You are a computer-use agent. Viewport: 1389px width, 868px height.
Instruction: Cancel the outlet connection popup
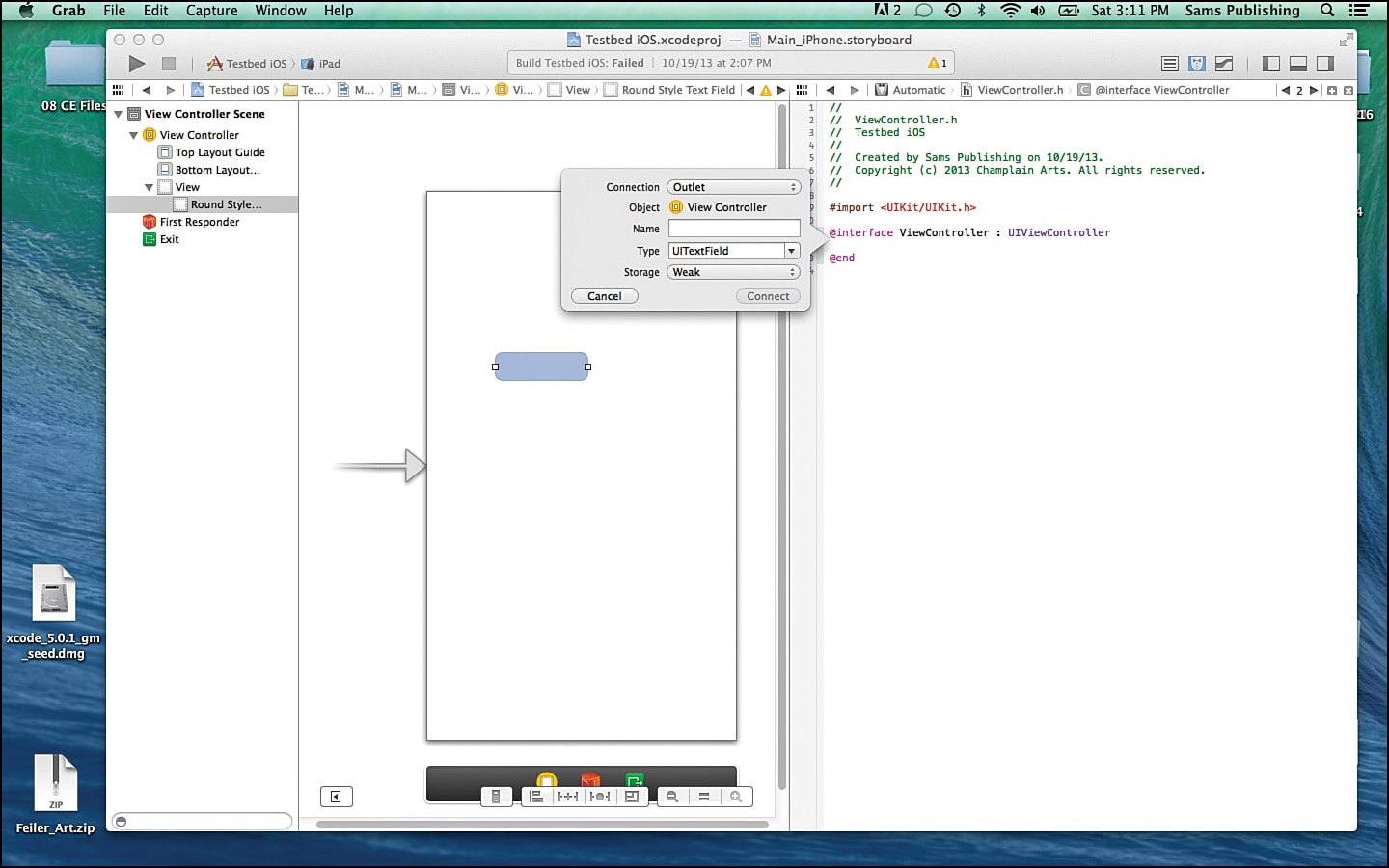tap(605, 296)
